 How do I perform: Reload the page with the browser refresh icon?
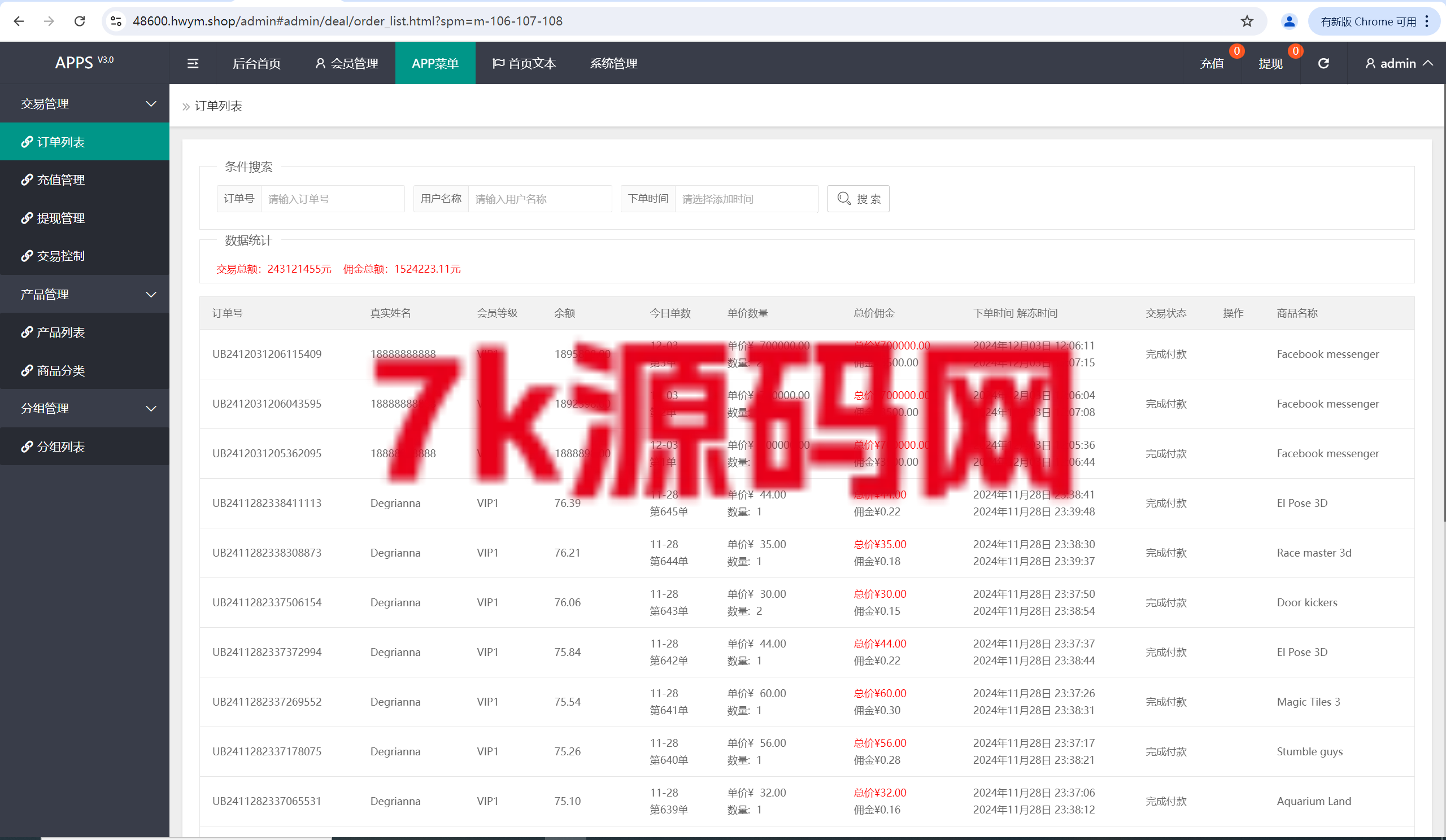[80, 21]
